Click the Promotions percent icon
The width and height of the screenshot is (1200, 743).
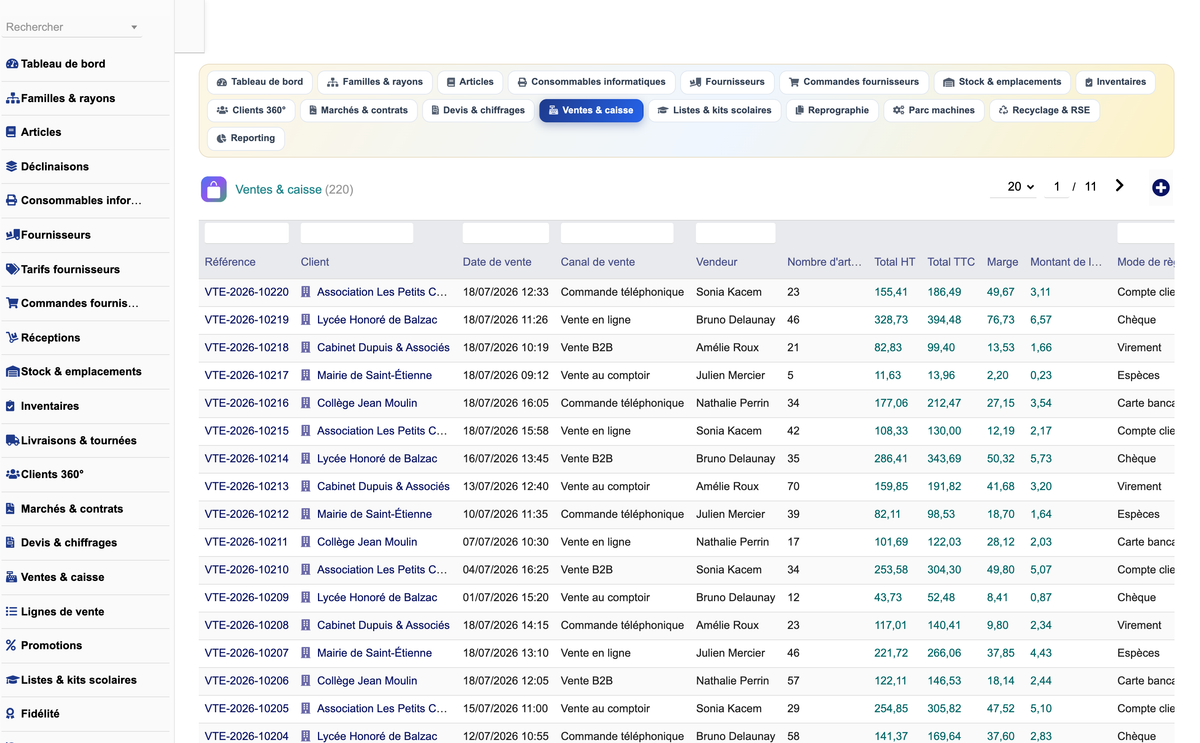point(11,646)
